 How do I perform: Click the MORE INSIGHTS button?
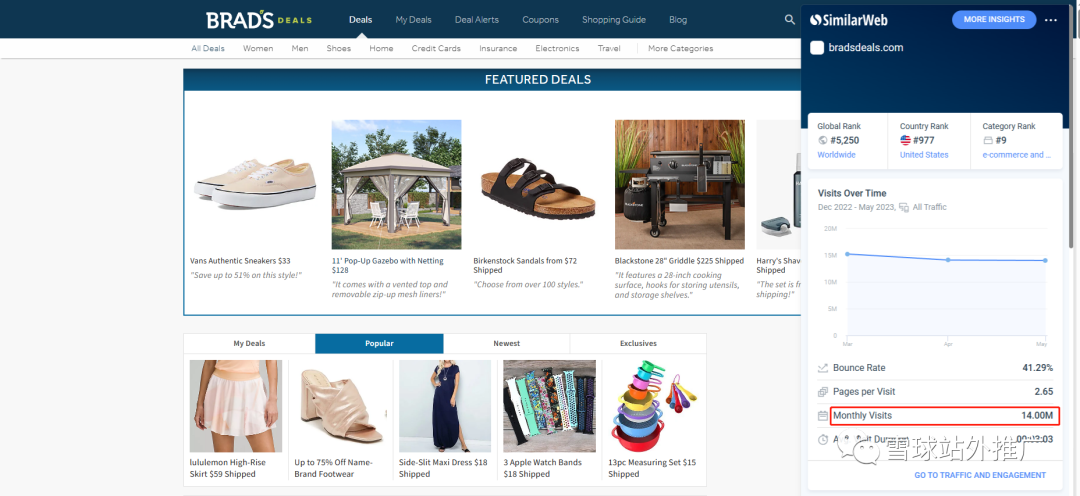pos(994,19)
